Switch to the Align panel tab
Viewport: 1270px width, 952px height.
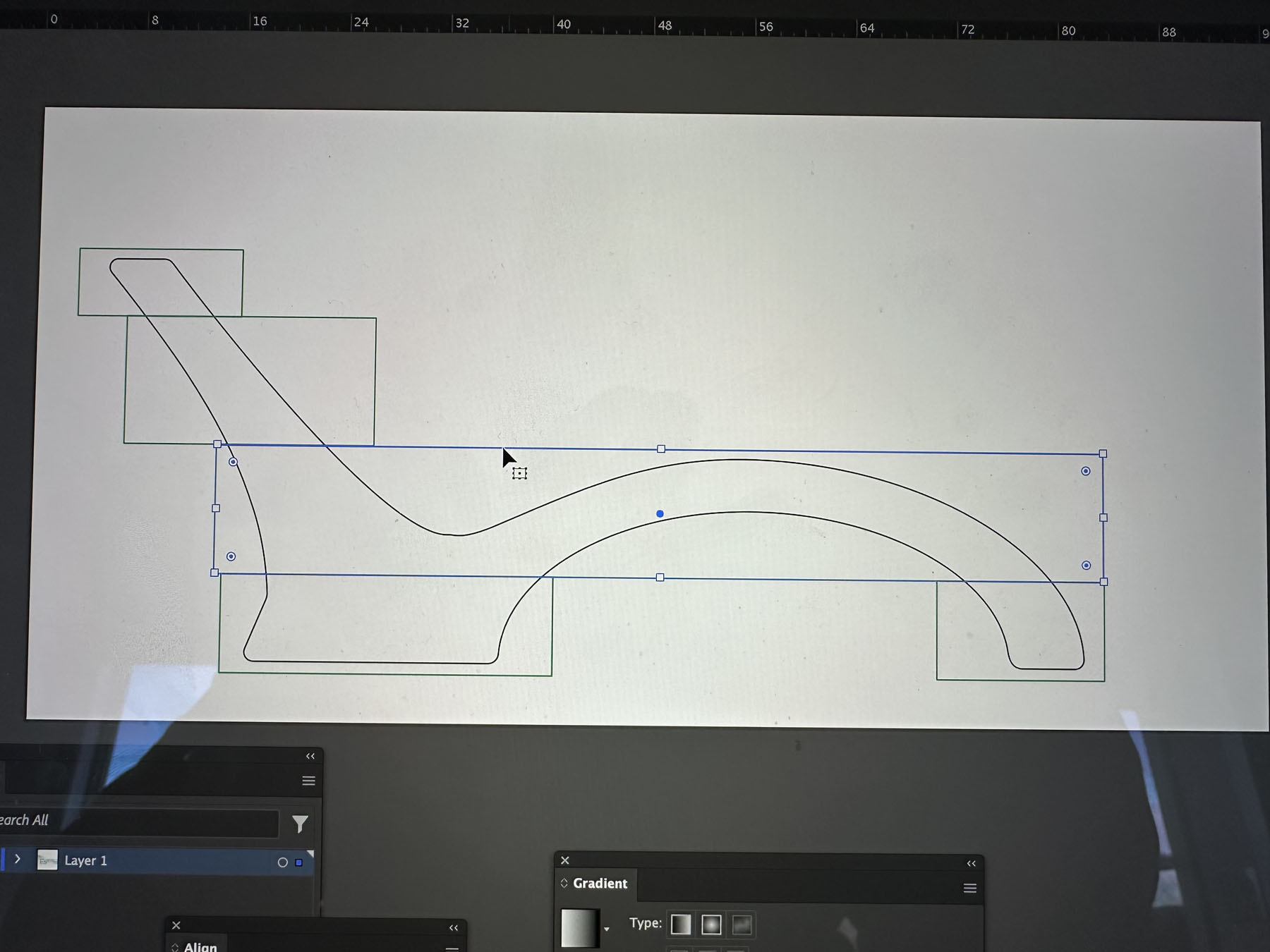[200, 946]
